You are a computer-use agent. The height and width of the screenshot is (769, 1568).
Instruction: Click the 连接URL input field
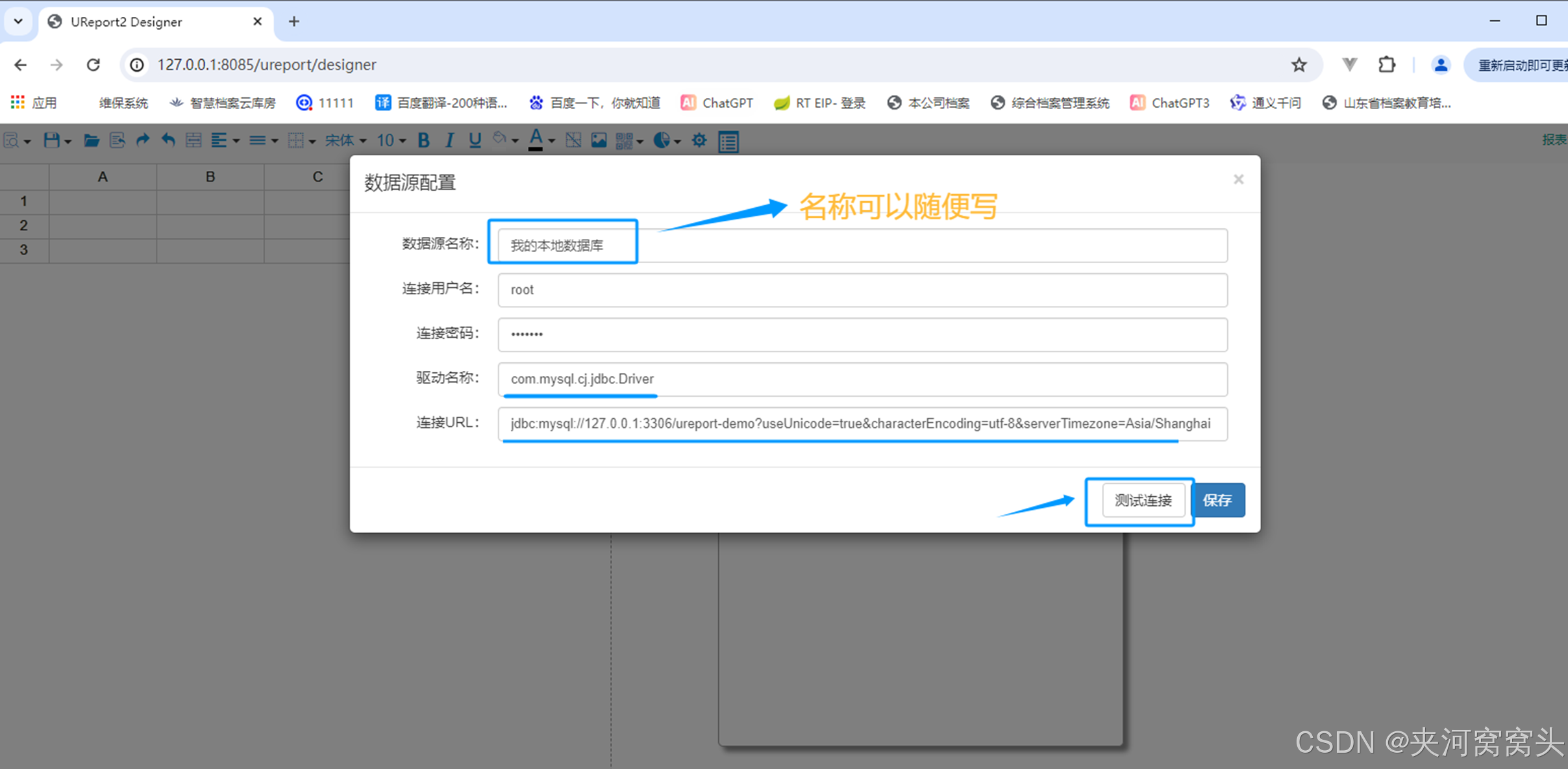[862, 423]
